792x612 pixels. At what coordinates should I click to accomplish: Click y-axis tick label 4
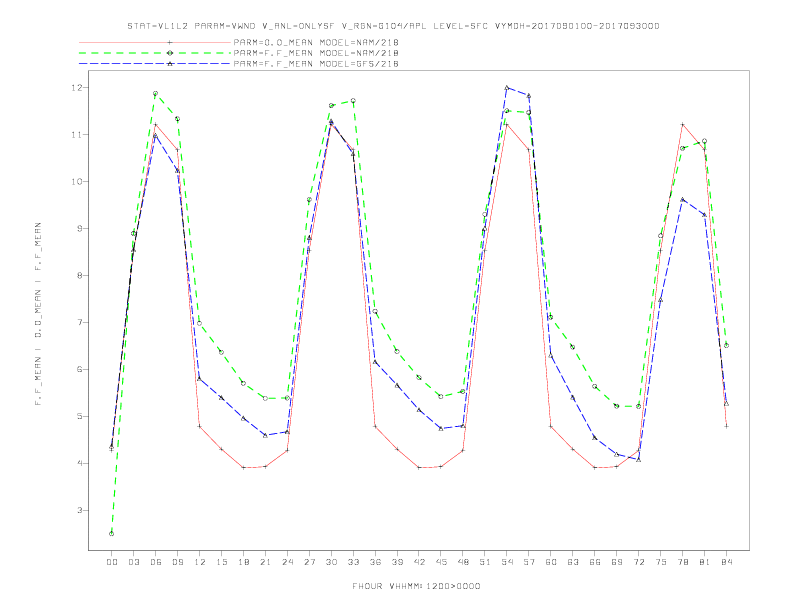tap(79, 463)
